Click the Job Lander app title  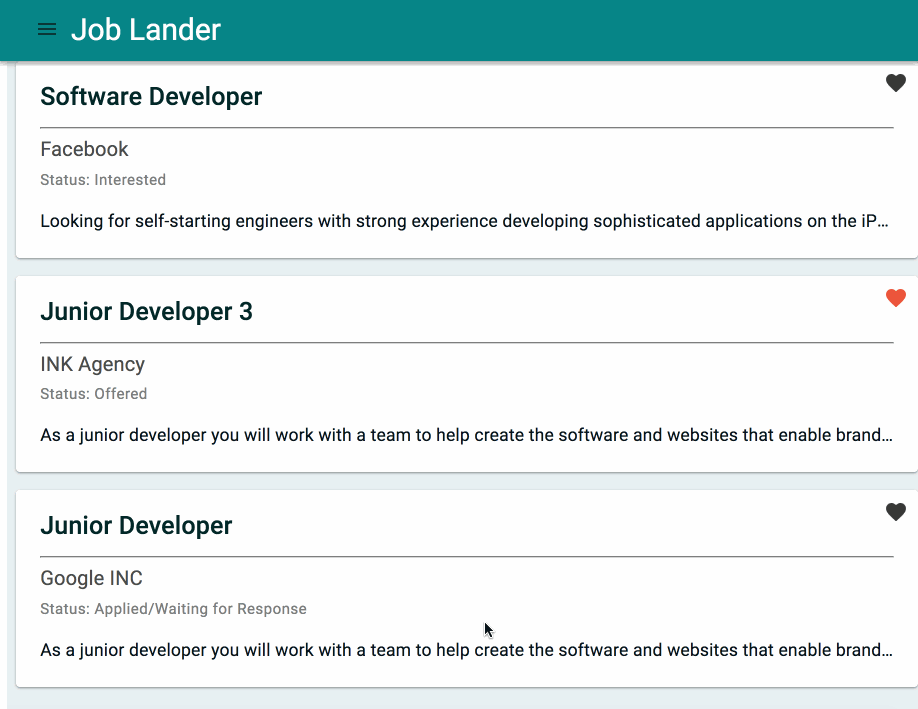point(145,29)
